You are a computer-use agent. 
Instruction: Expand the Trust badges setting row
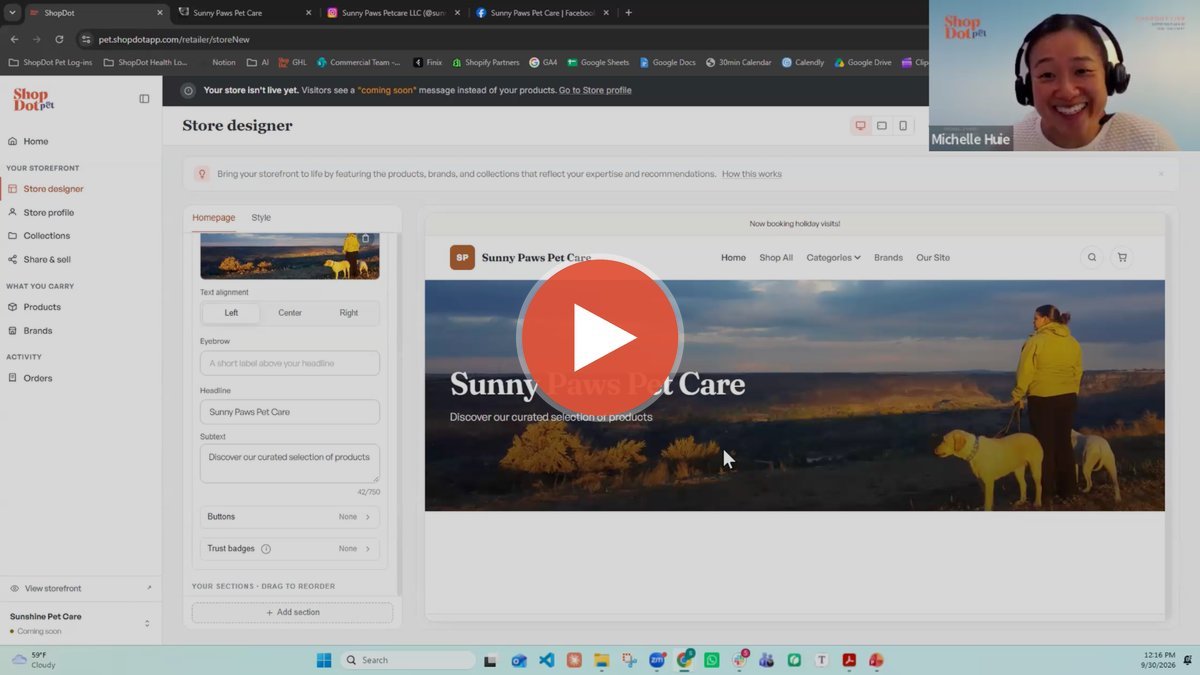coord(290,549)
